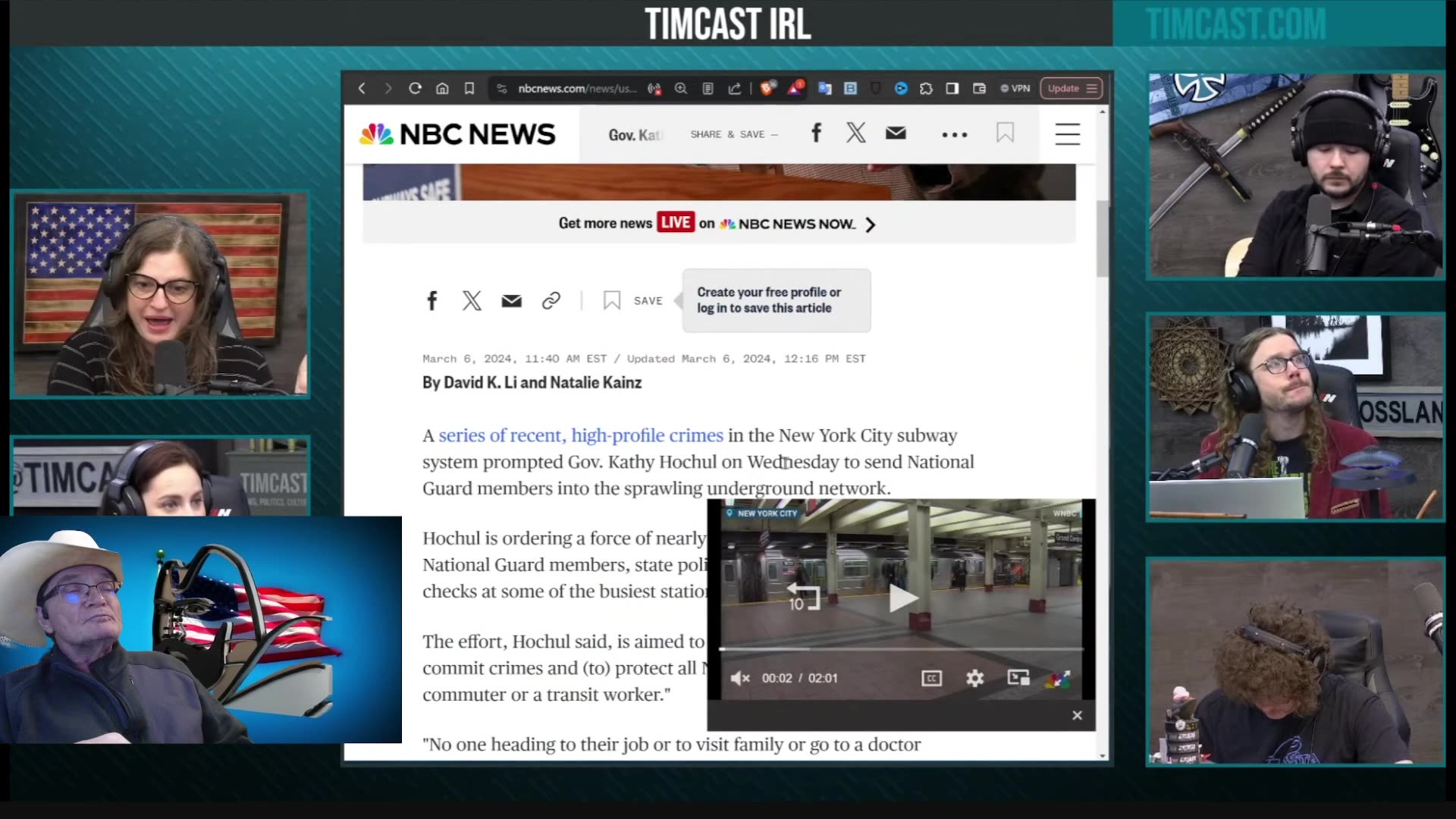
Task: Open video settings gear icon
Action: click(975, 678)
